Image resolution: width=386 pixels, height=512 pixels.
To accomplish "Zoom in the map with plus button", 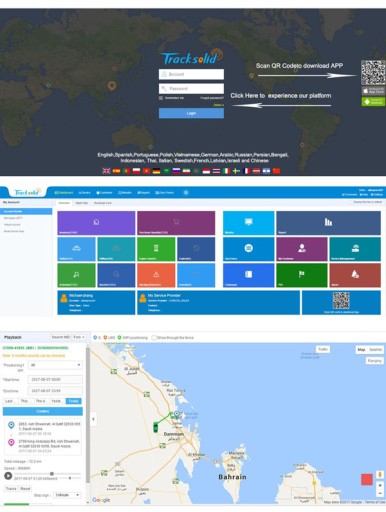I will click(380, 485).
